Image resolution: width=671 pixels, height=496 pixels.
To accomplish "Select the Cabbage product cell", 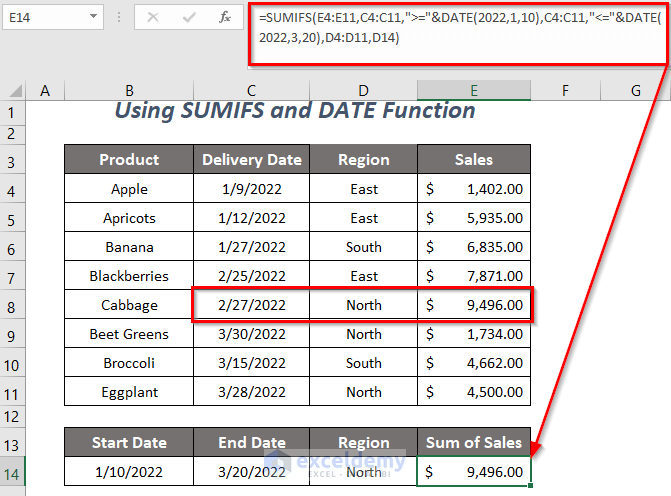I will (129, 305).
